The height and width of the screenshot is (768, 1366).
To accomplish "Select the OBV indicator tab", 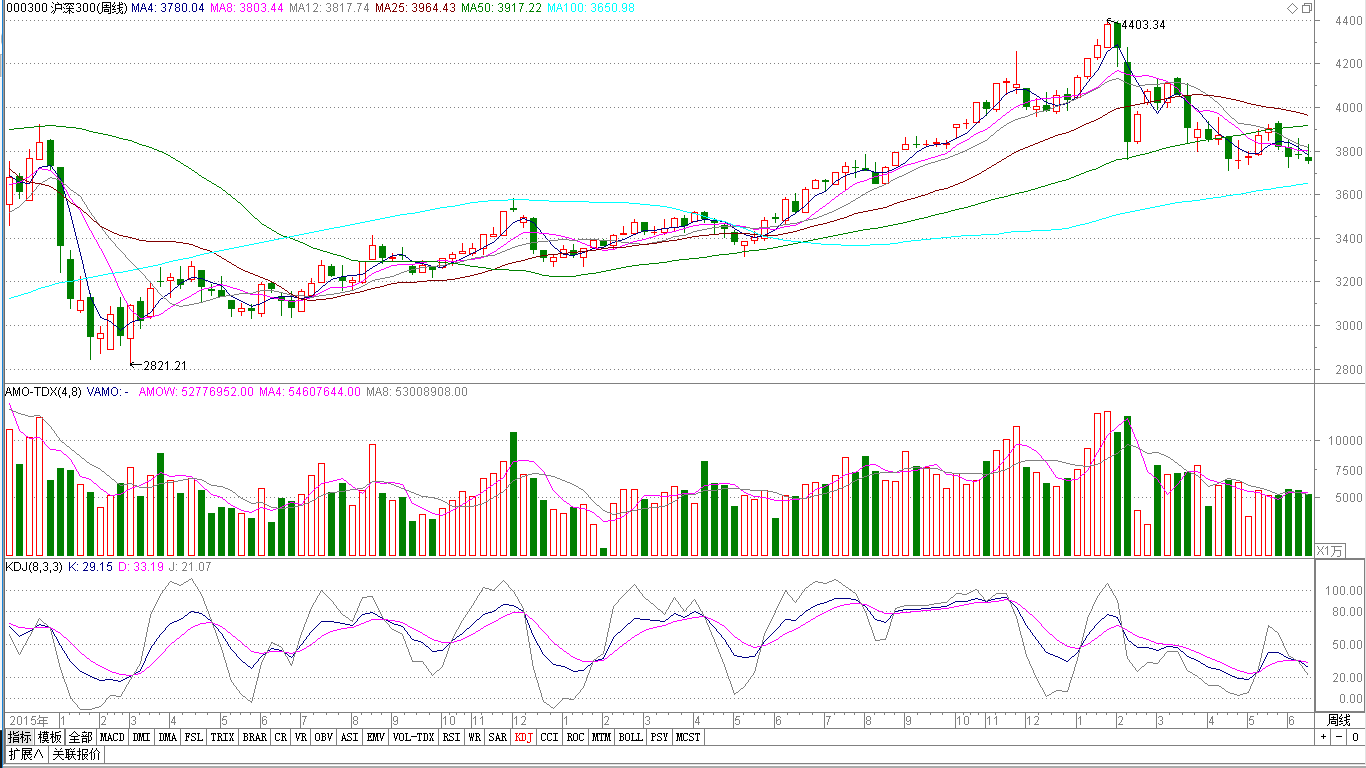I will point(324,737).
